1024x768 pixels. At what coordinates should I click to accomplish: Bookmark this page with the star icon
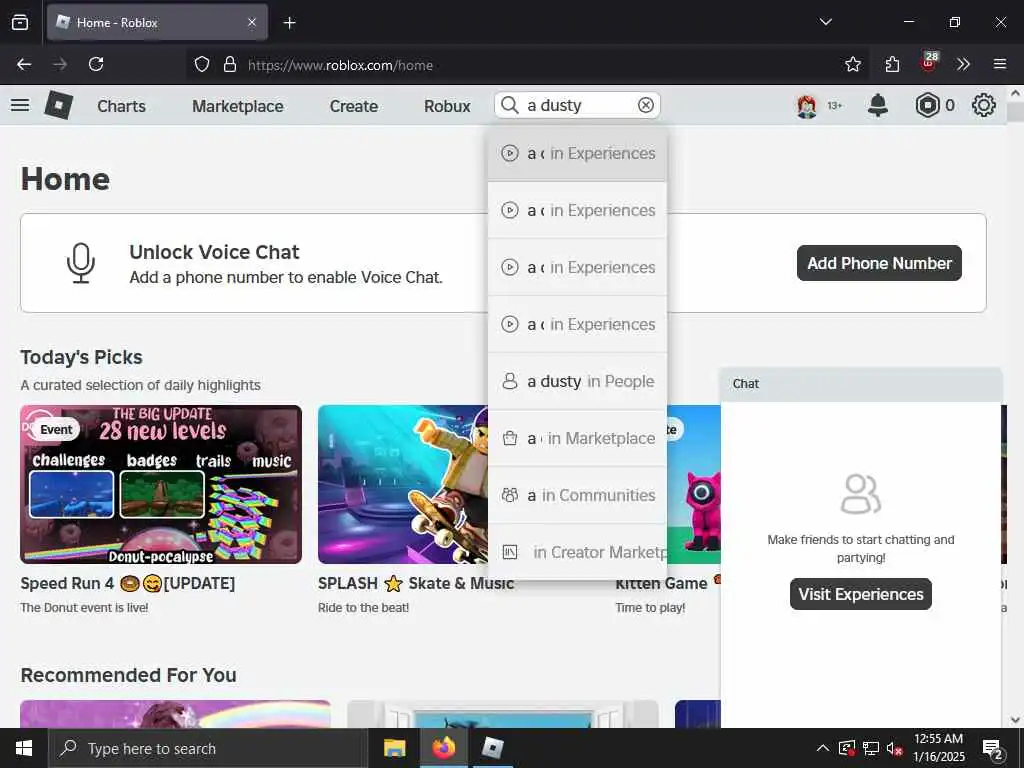pos(852,64)
